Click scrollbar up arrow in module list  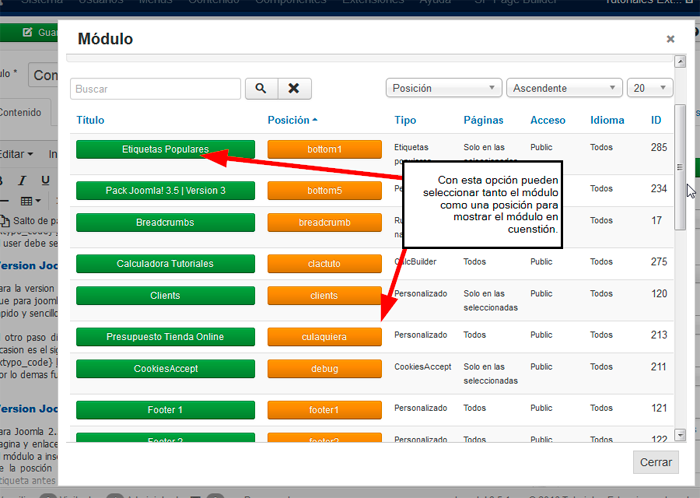point(680,62)
